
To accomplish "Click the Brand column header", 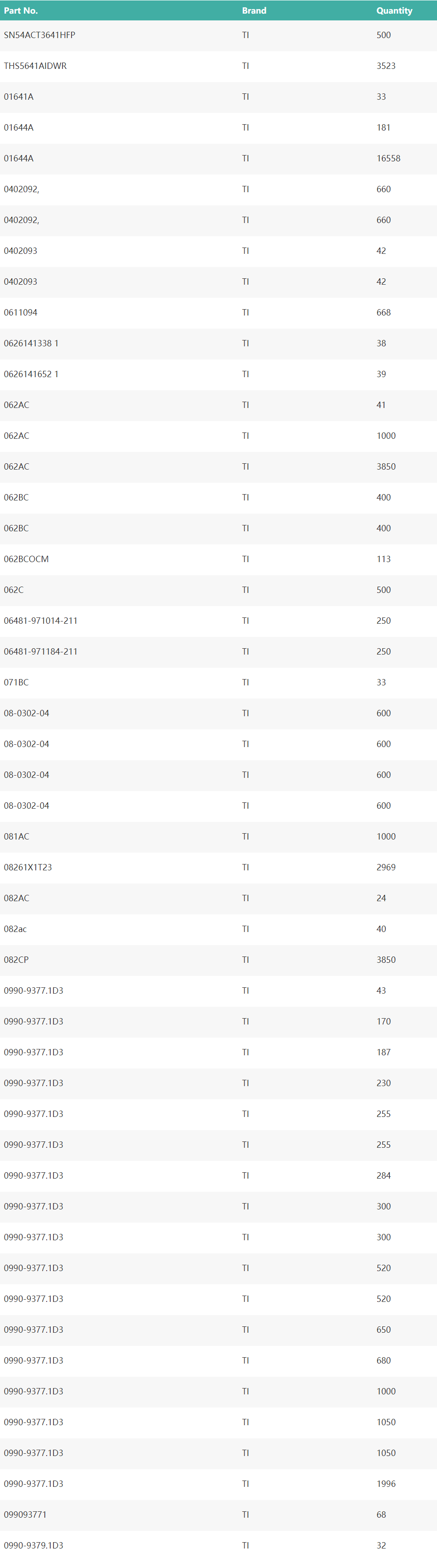I will [x=254, y=10].
